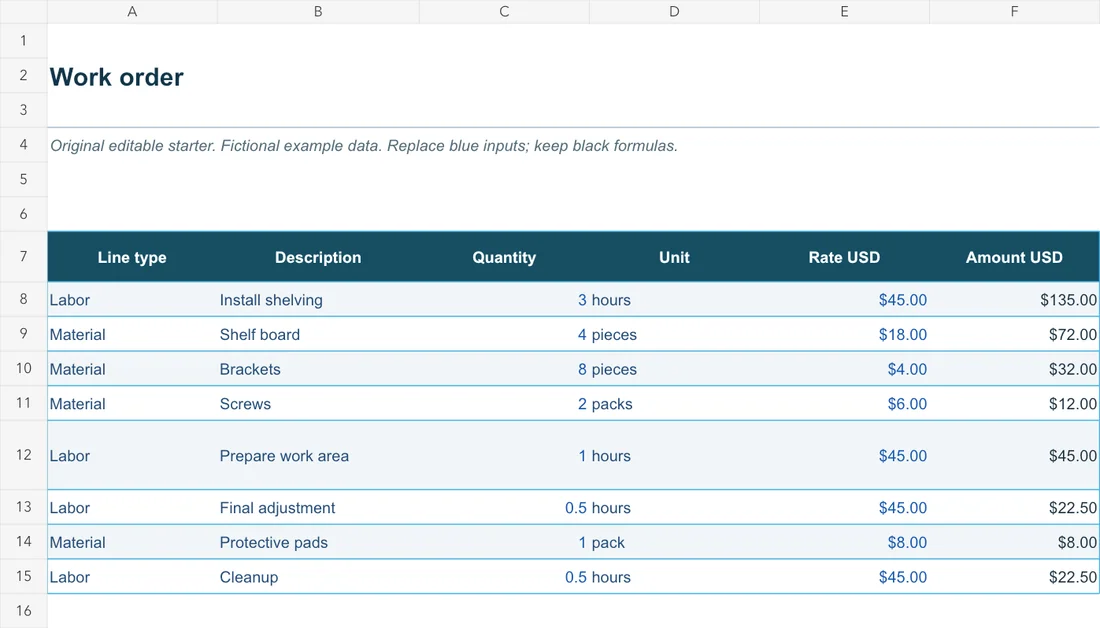Click the $6.00 rate cell
The width and height of the screenshot is (1100, 628).
[844, 403]
